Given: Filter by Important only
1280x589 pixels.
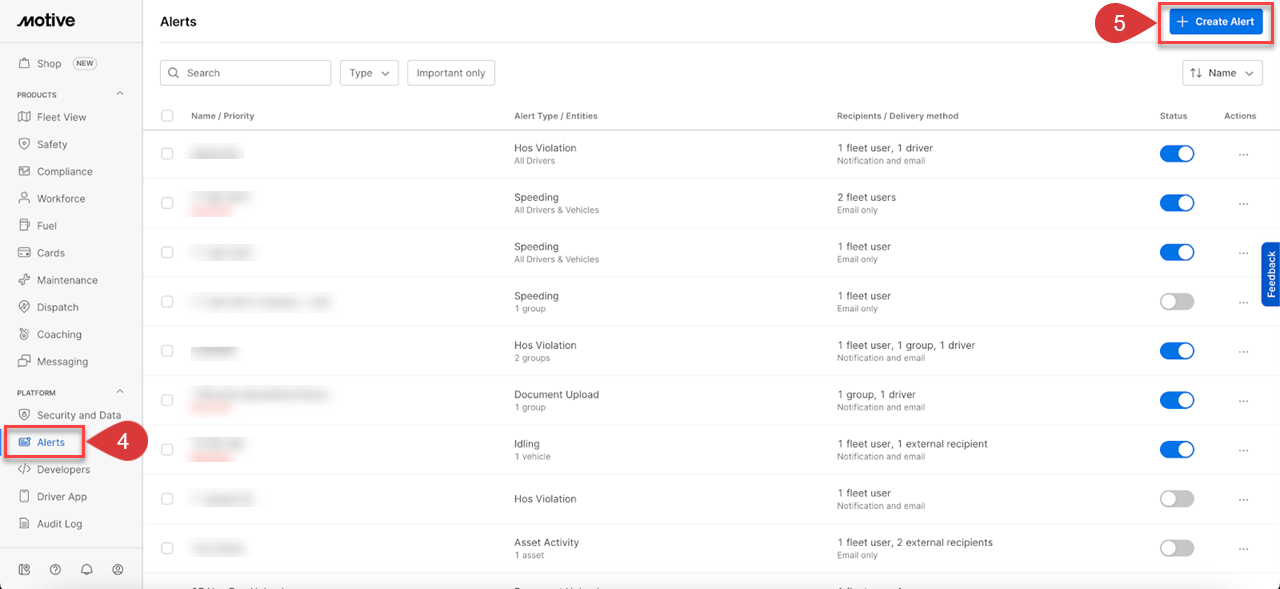Looking at the screenshot, I should [x=451, y=73].
